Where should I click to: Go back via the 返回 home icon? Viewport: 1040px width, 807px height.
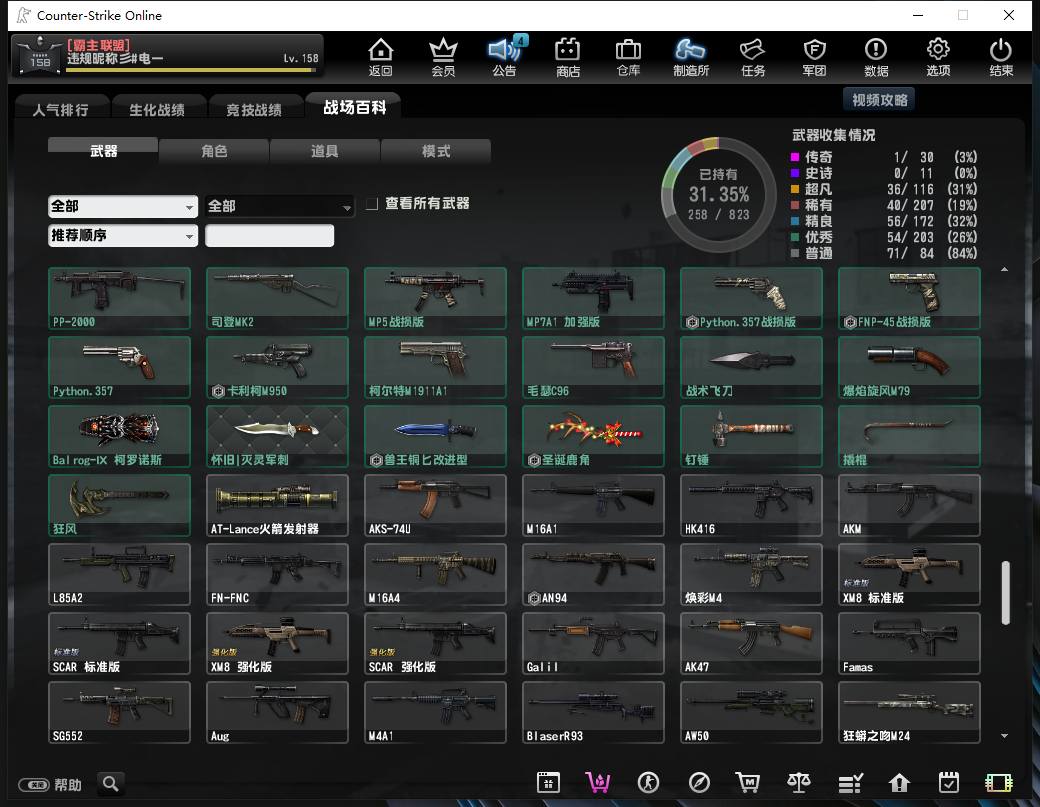click(381, 57)
